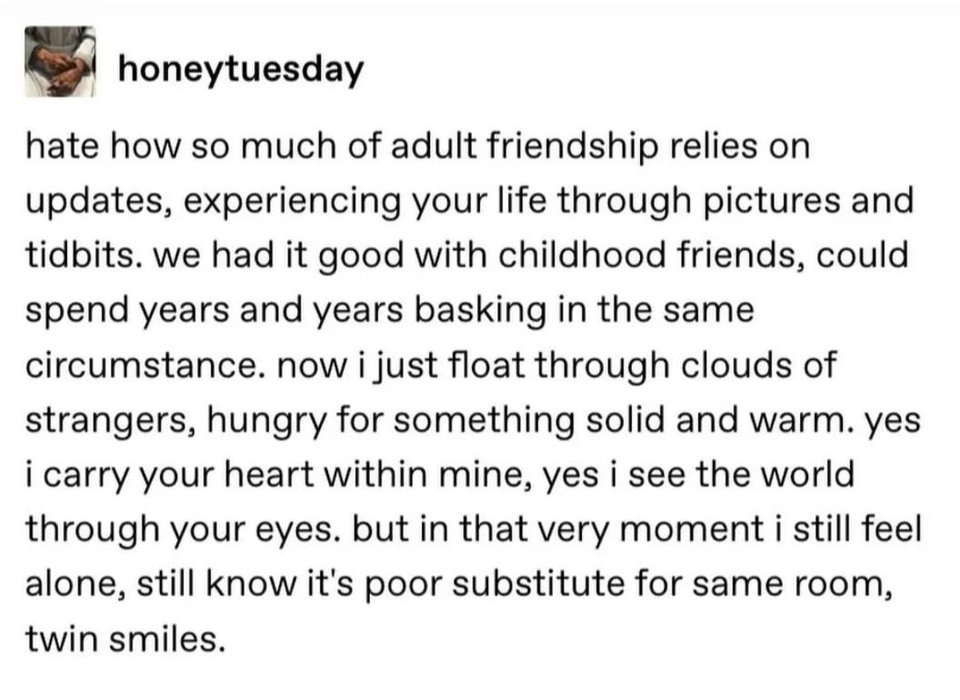Image resolution: width=960 pixels, height=700 pixels.
Task: Click the word "strangers," in the post
Action: tap(111, 419)
